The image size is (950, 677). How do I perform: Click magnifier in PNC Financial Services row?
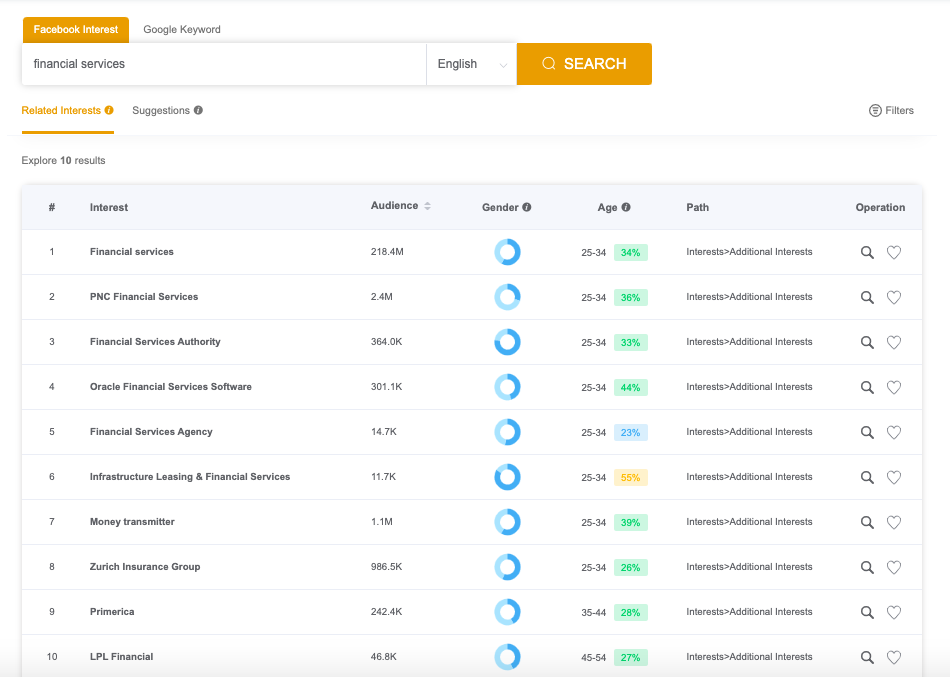click(x=867, y=297)
